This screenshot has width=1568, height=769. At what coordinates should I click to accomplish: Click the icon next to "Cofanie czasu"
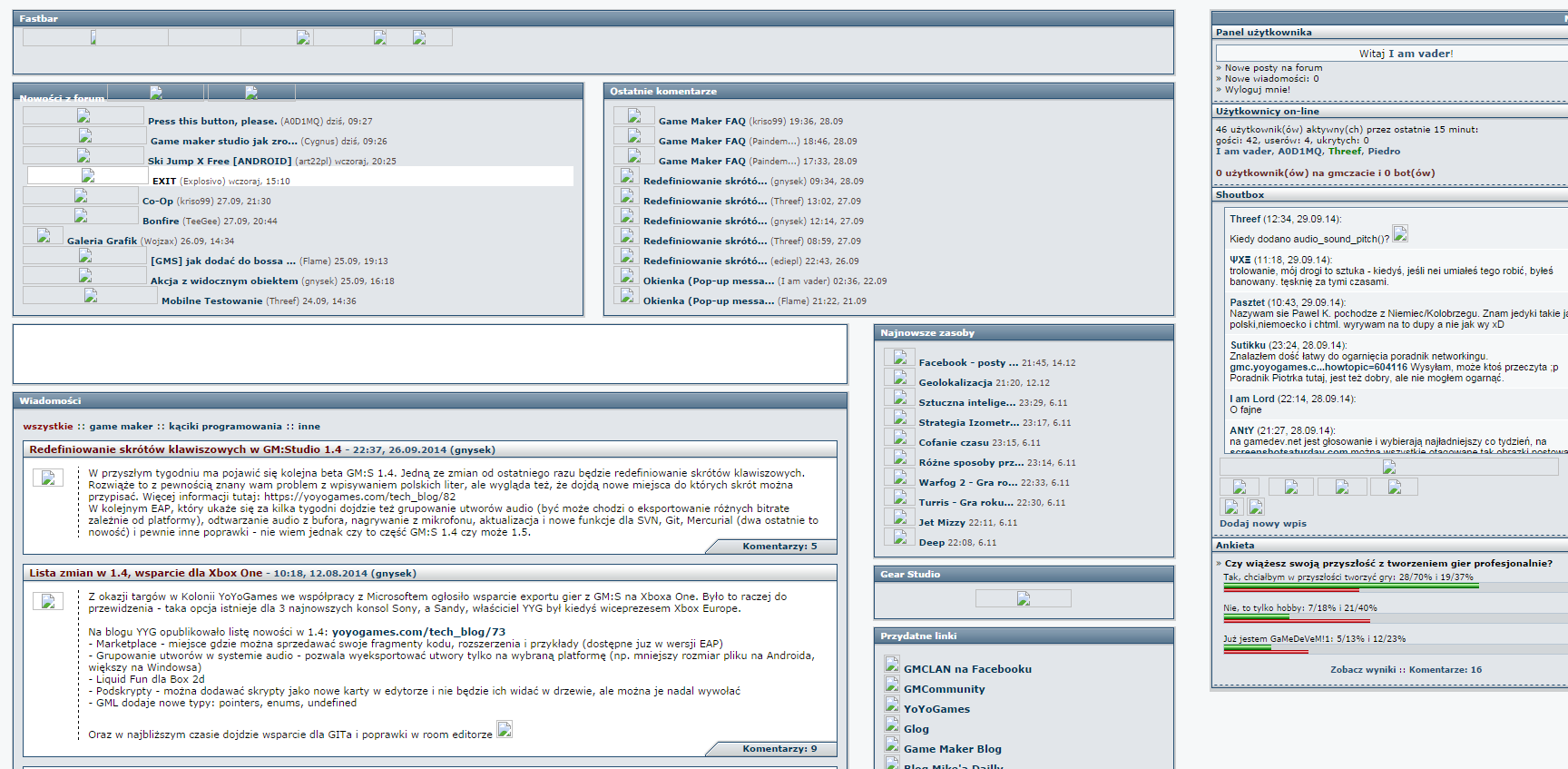click(x=900, y=437)
